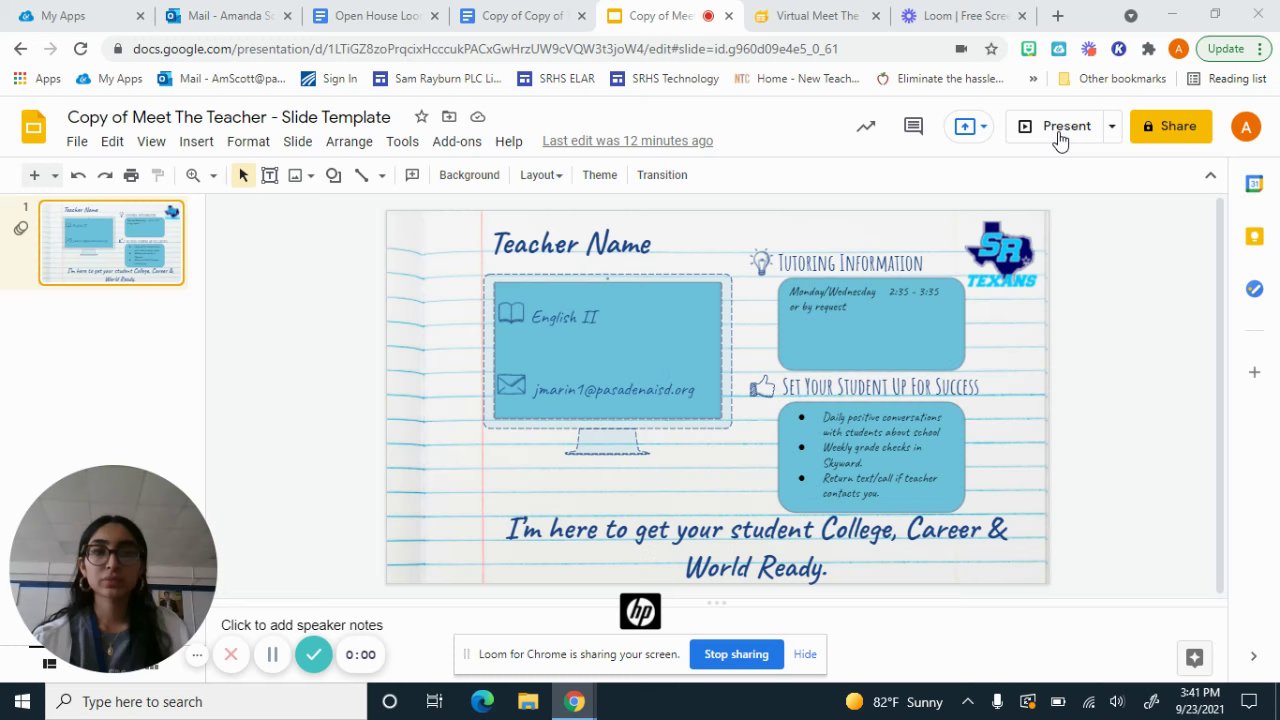Add a new slide with plus button
Screen dimensions: 1280x720
click(34, 175)
